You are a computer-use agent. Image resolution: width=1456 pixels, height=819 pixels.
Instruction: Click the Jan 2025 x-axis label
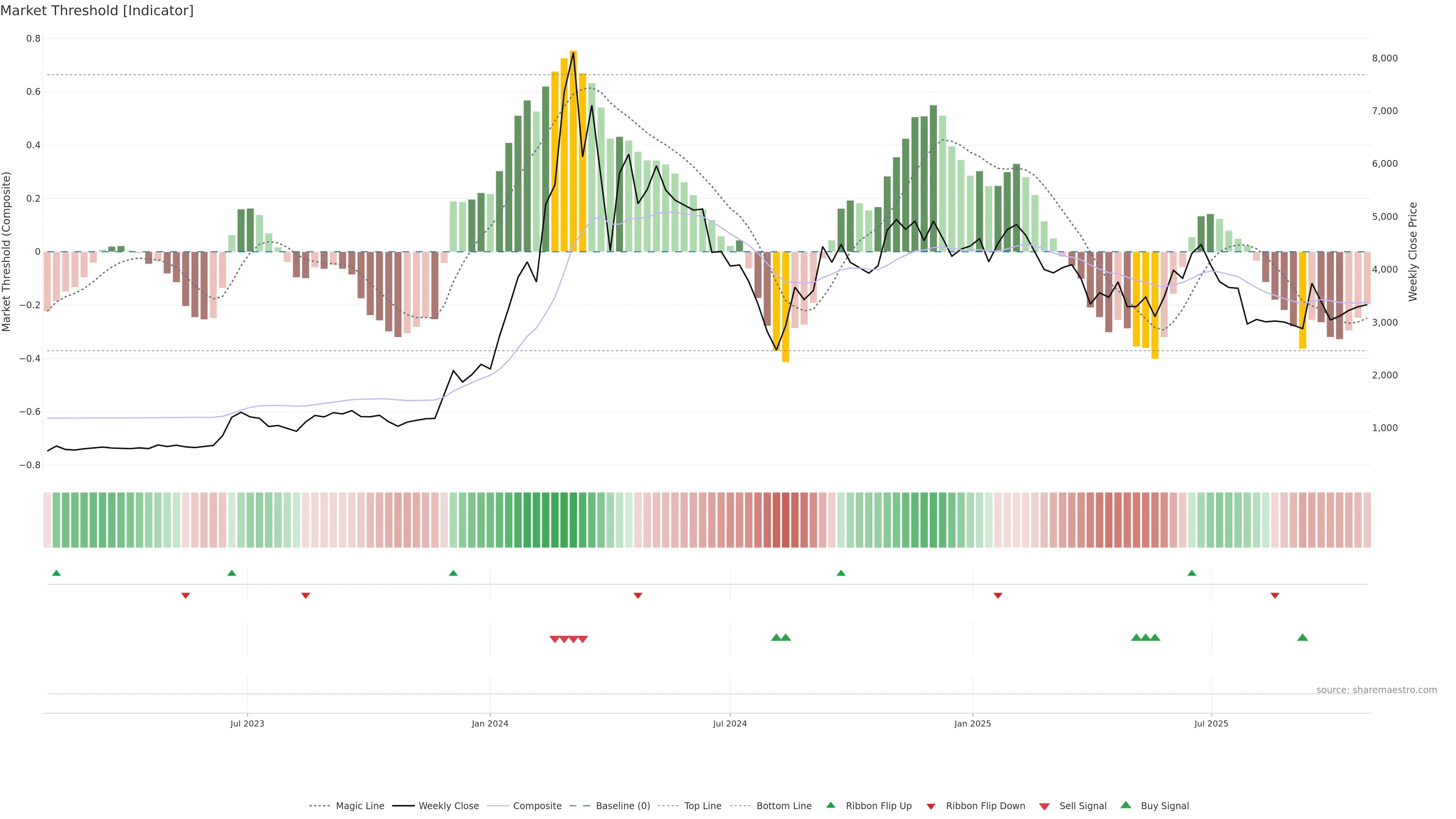[972, 723]
